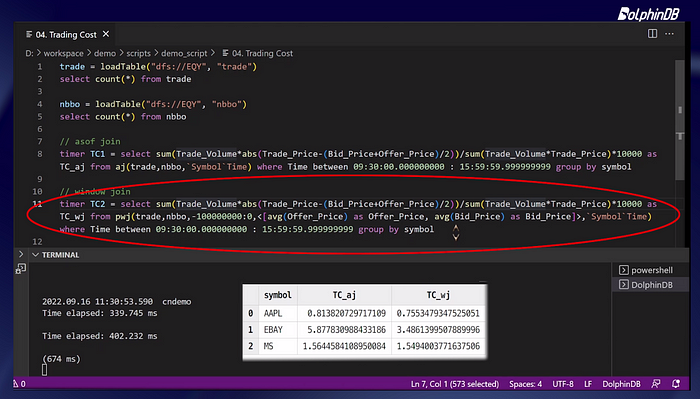
Task: Select the 04. Trading Cost editor tab
Action: click(67, 34)
